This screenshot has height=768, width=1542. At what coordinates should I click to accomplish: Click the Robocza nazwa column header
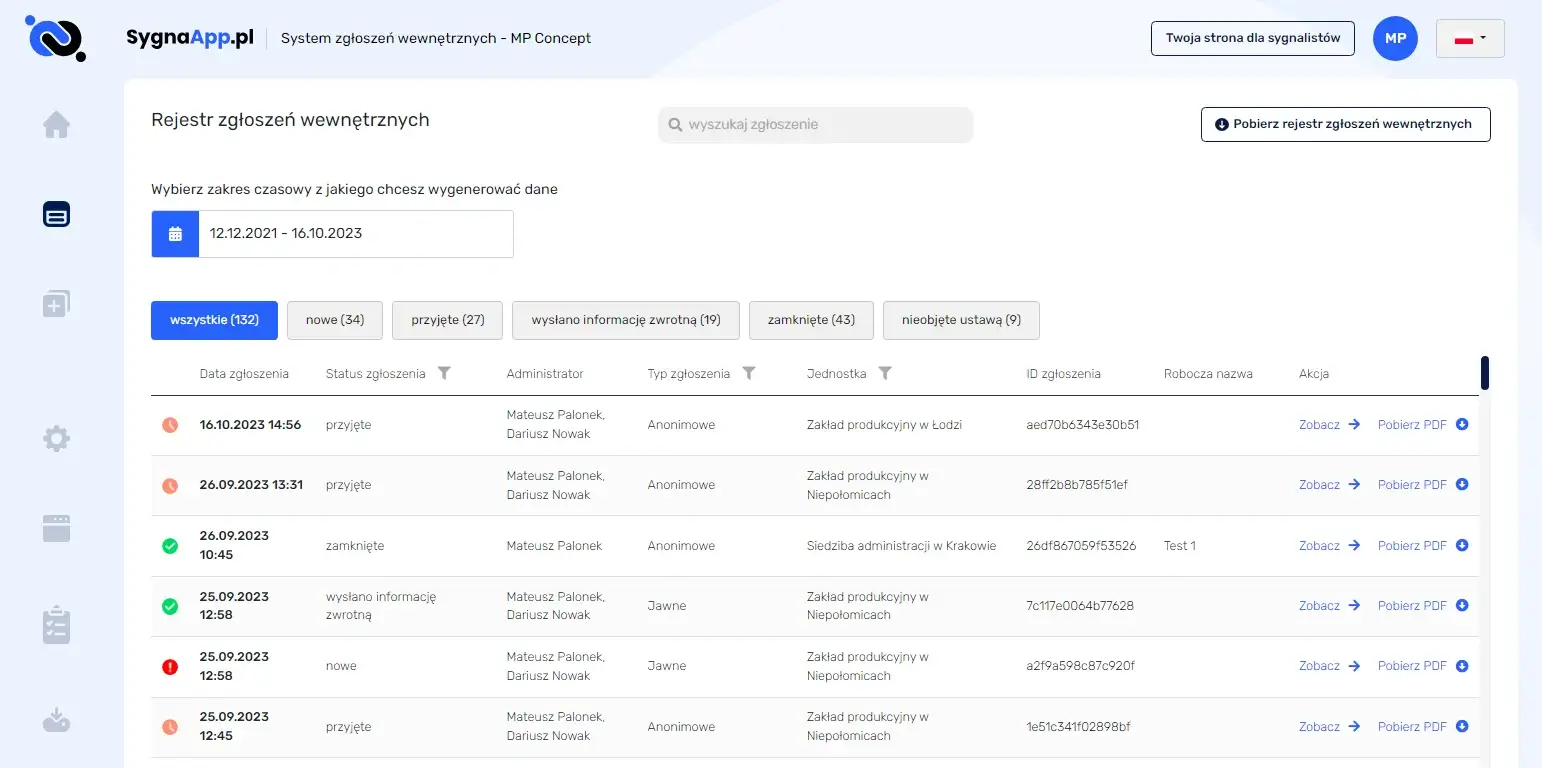pyautogui.click(x=1208, y=374)
